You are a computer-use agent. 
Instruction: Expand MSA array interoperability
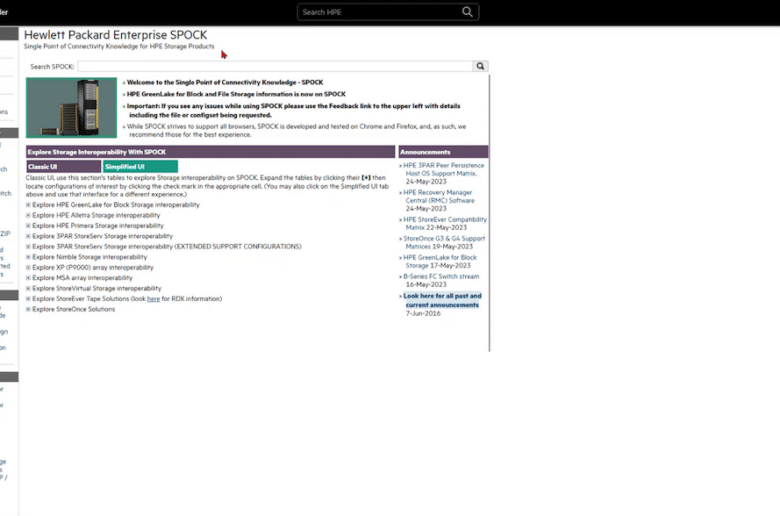tap(28, 278)
